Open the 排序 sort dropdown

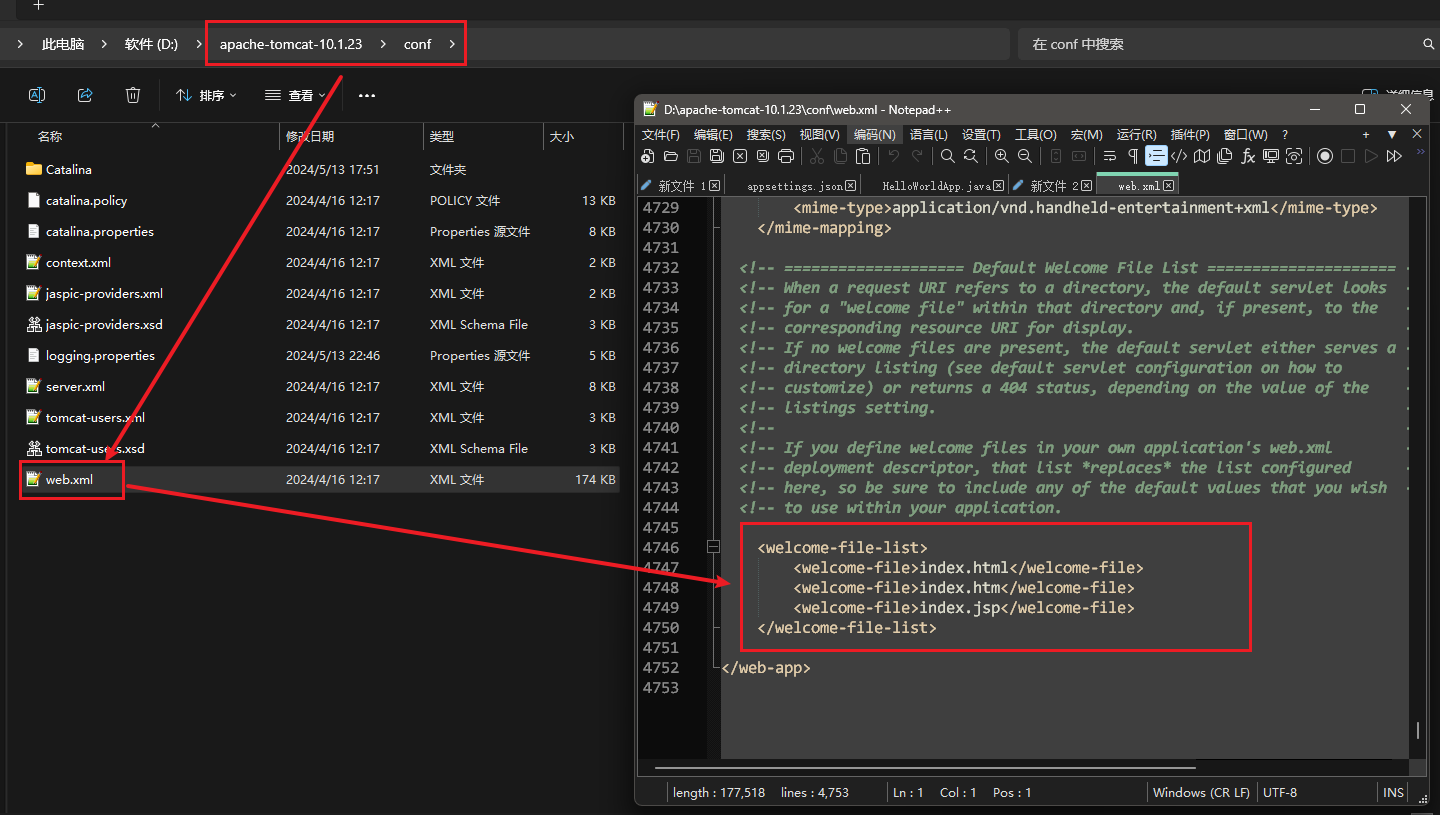[206, 95]
